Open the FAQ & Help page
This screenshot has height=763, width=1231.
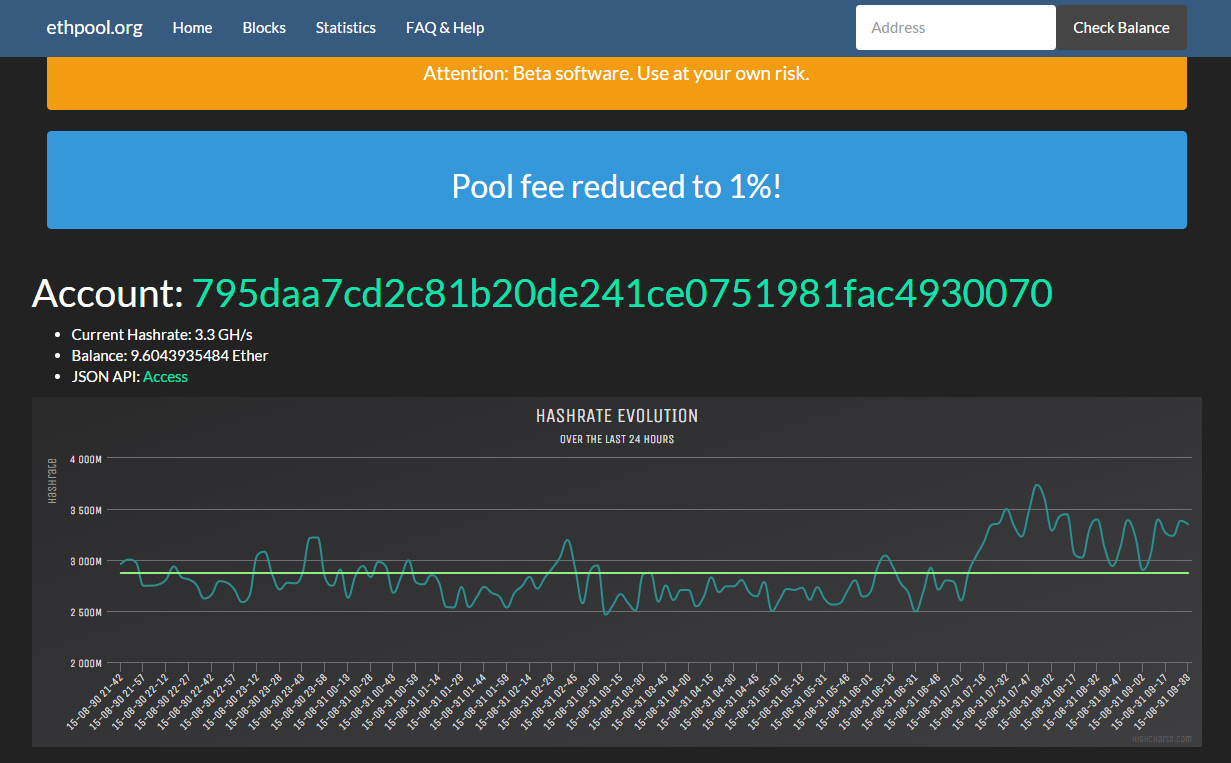(x=445, y=28)
